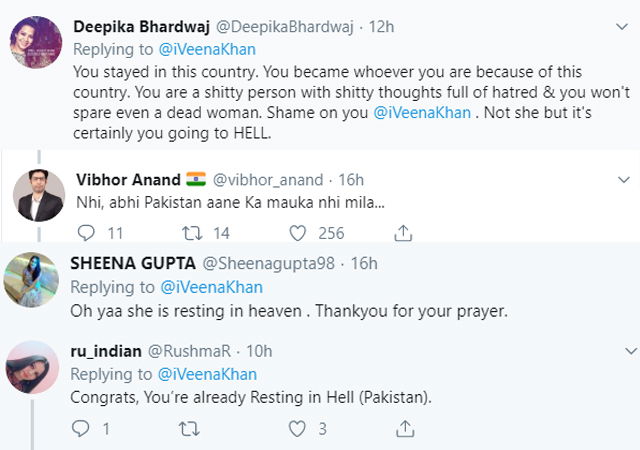Image resolution: width=640 pixels, height=450 pixels.
Task: Open ru_indian's profile avatar
Action: click(x=32, y=367)
